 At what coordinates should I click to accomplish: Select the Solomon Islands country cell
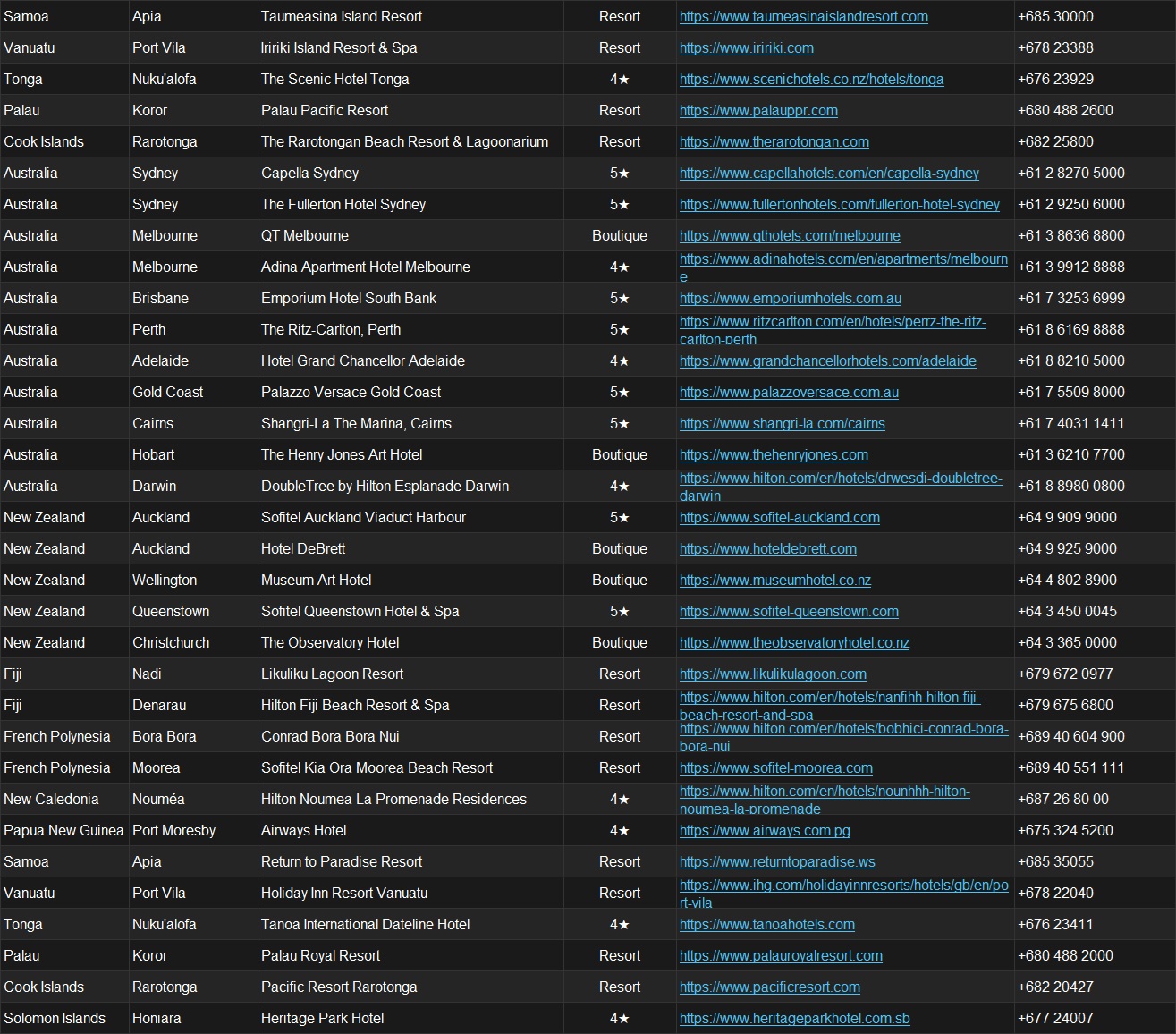coord(64,1018)
